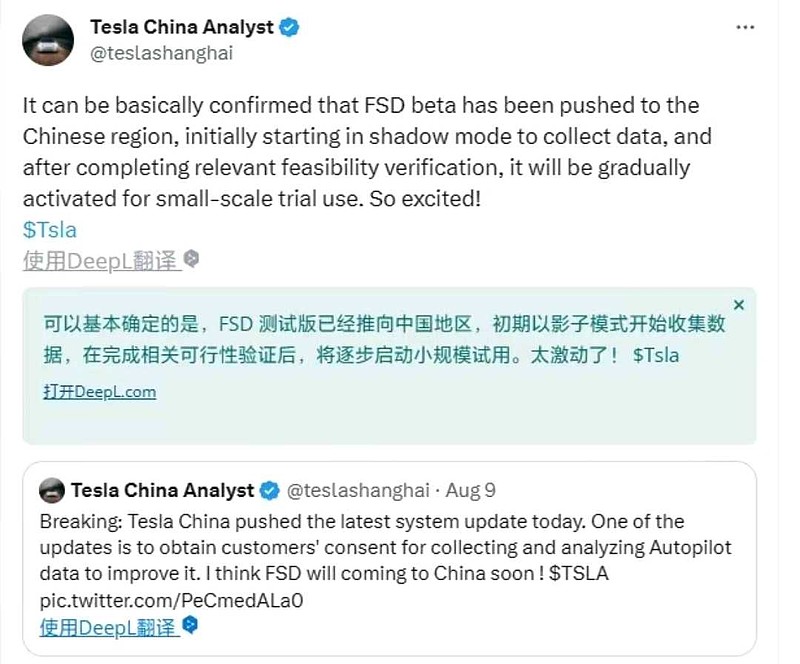
Task: Open the three-dot more options menu
Action: [745, 28]
